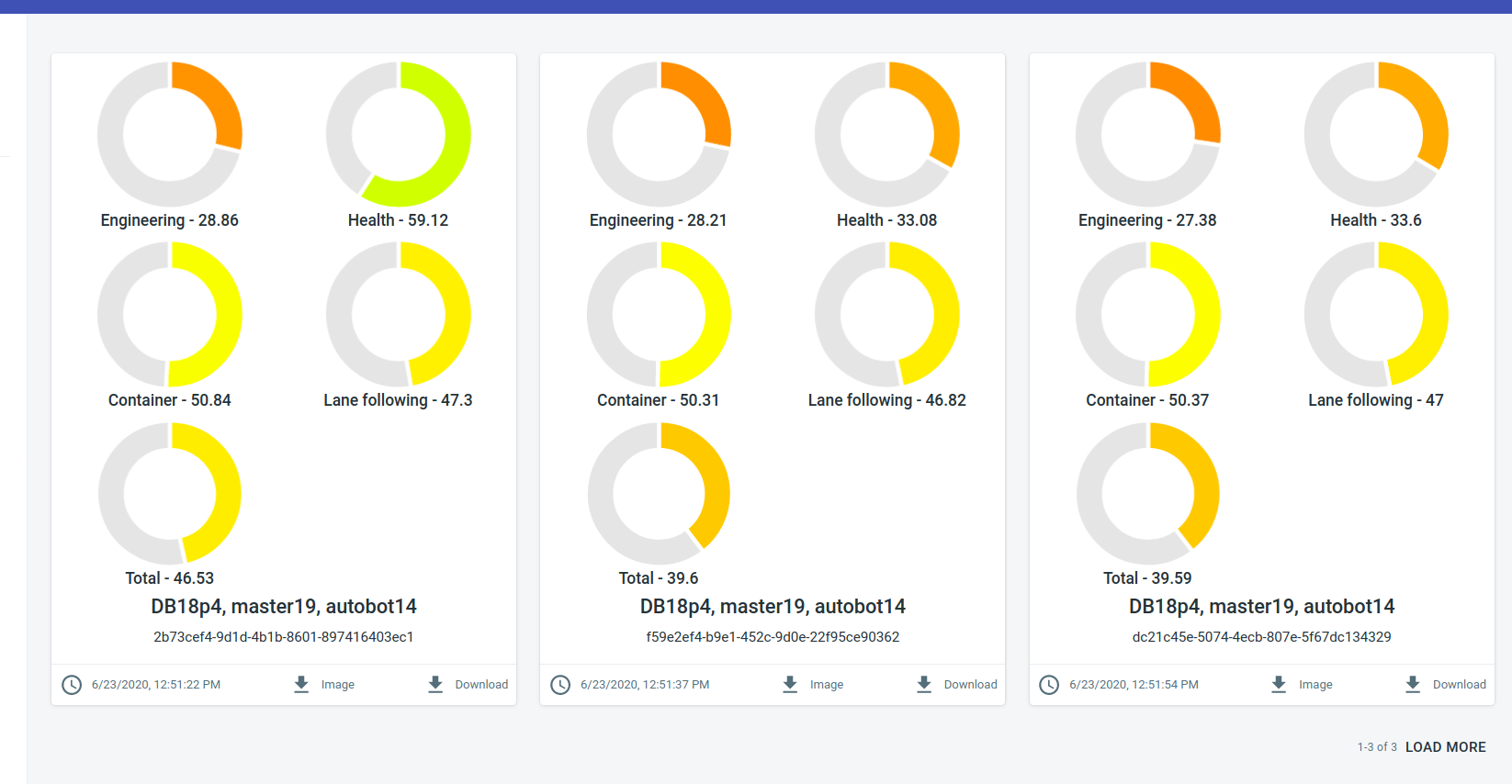
Task: Click the Lane following 47 donut chart
Action: point(1376,314)
